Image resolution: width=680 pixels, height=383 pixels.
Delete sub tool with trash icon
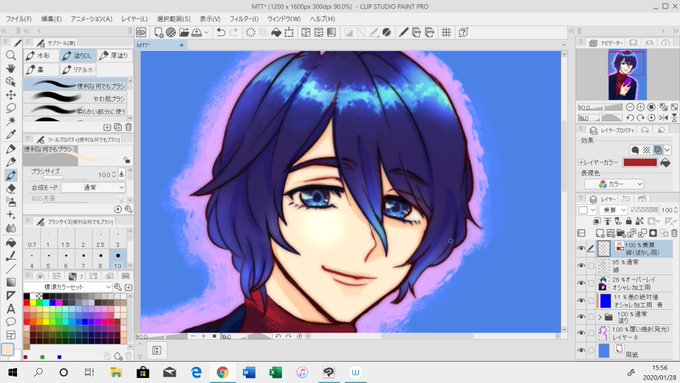128,127
